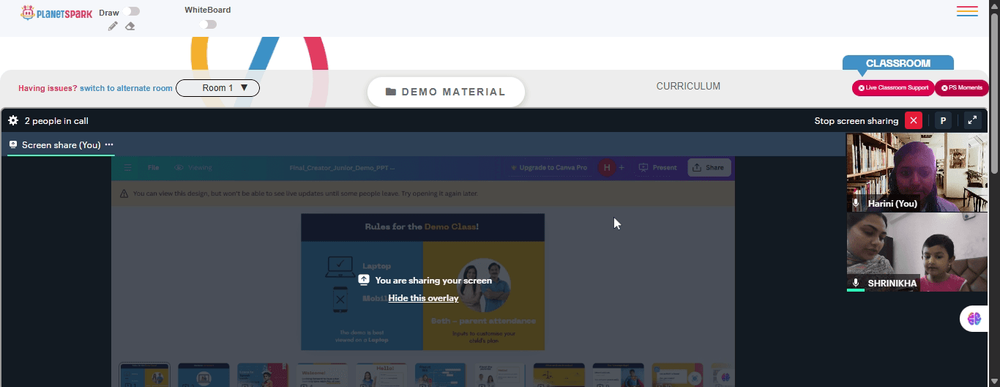Switch to the Curriculum tab

tap(688, 86)
